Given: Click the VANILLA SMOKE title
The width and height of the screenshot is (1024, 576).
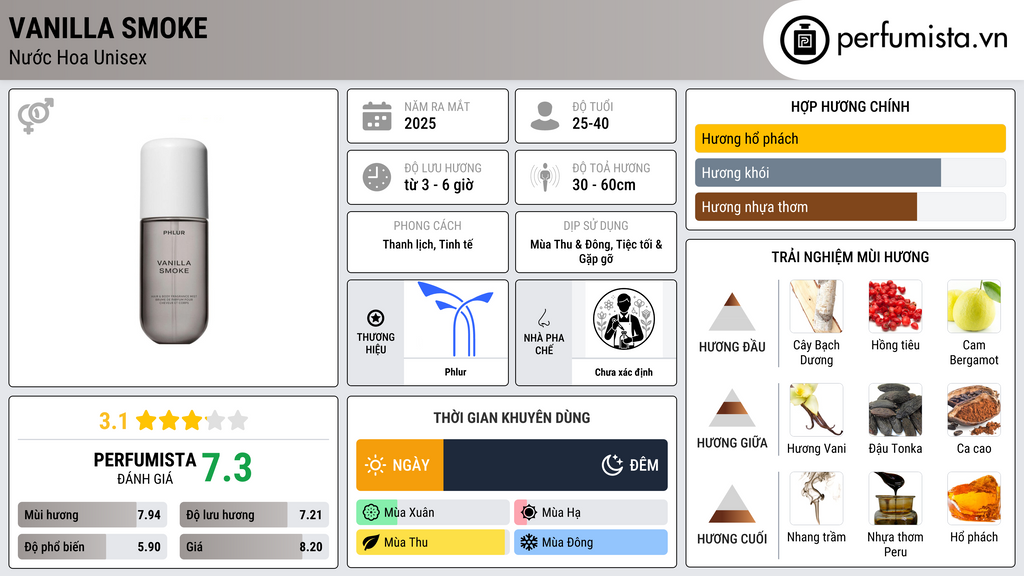Looking at the screenshot, I should (108, 28).
